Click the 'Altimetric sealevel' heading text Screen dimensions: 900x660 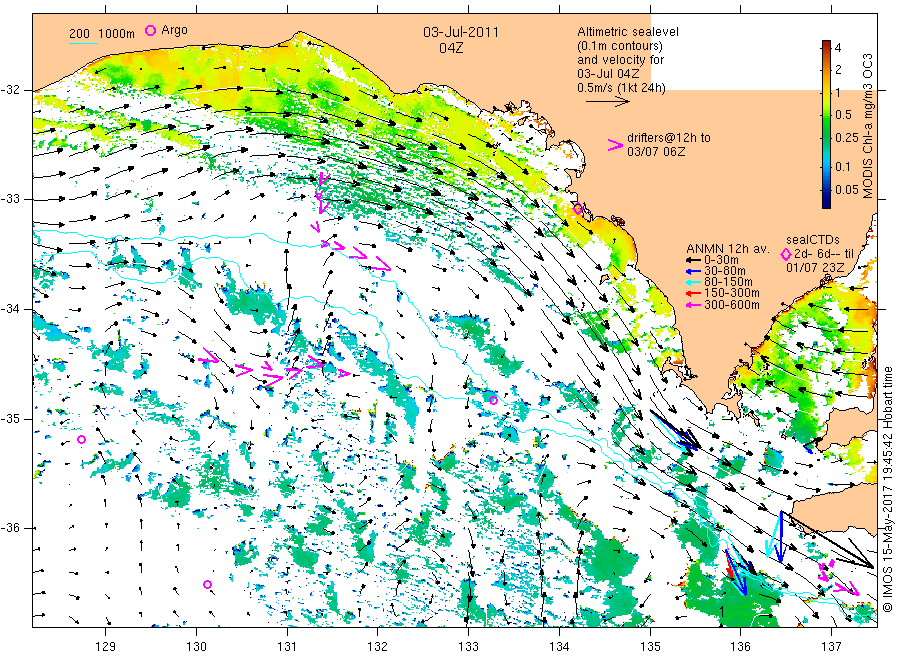tap(628, 32)
